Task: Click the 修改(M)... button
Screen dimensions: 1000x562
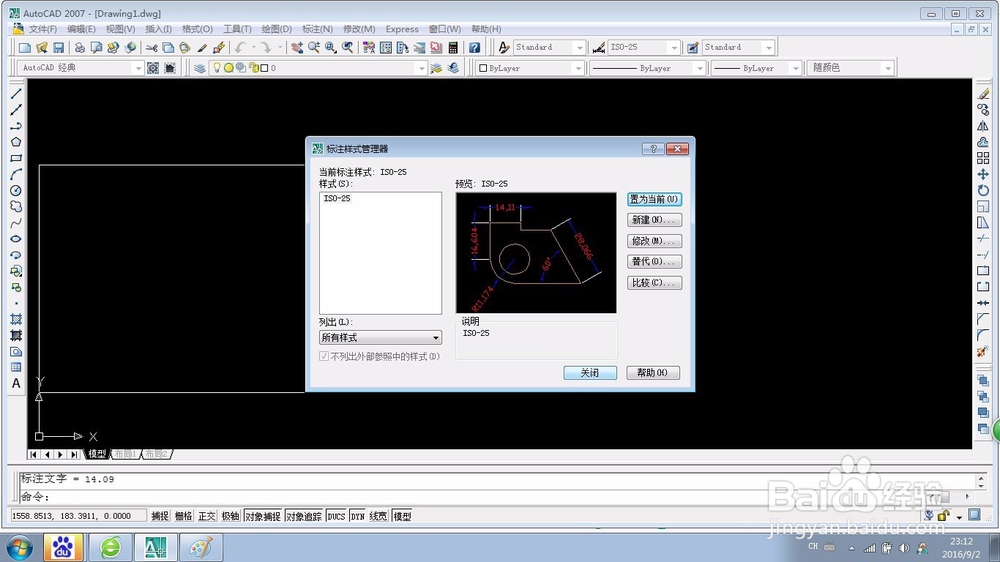Action: [654, 241]
